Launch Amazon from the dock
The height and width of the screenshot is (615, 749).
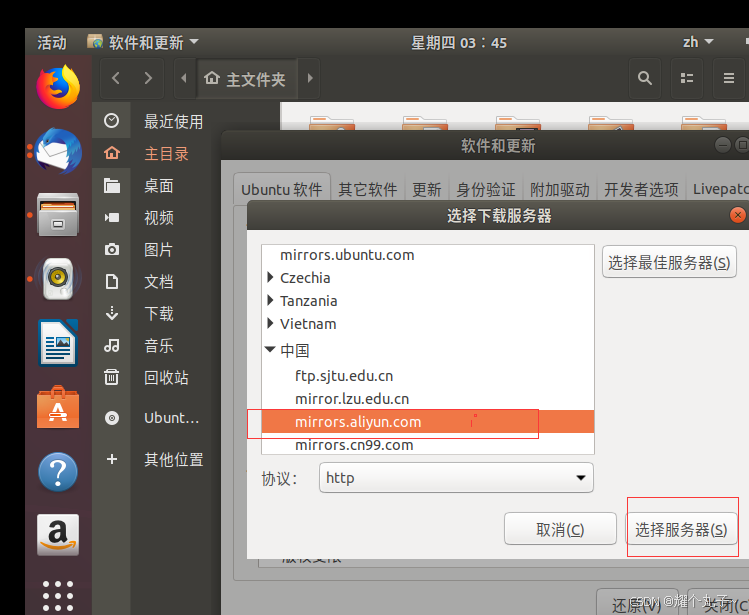[x=58, y=535]
